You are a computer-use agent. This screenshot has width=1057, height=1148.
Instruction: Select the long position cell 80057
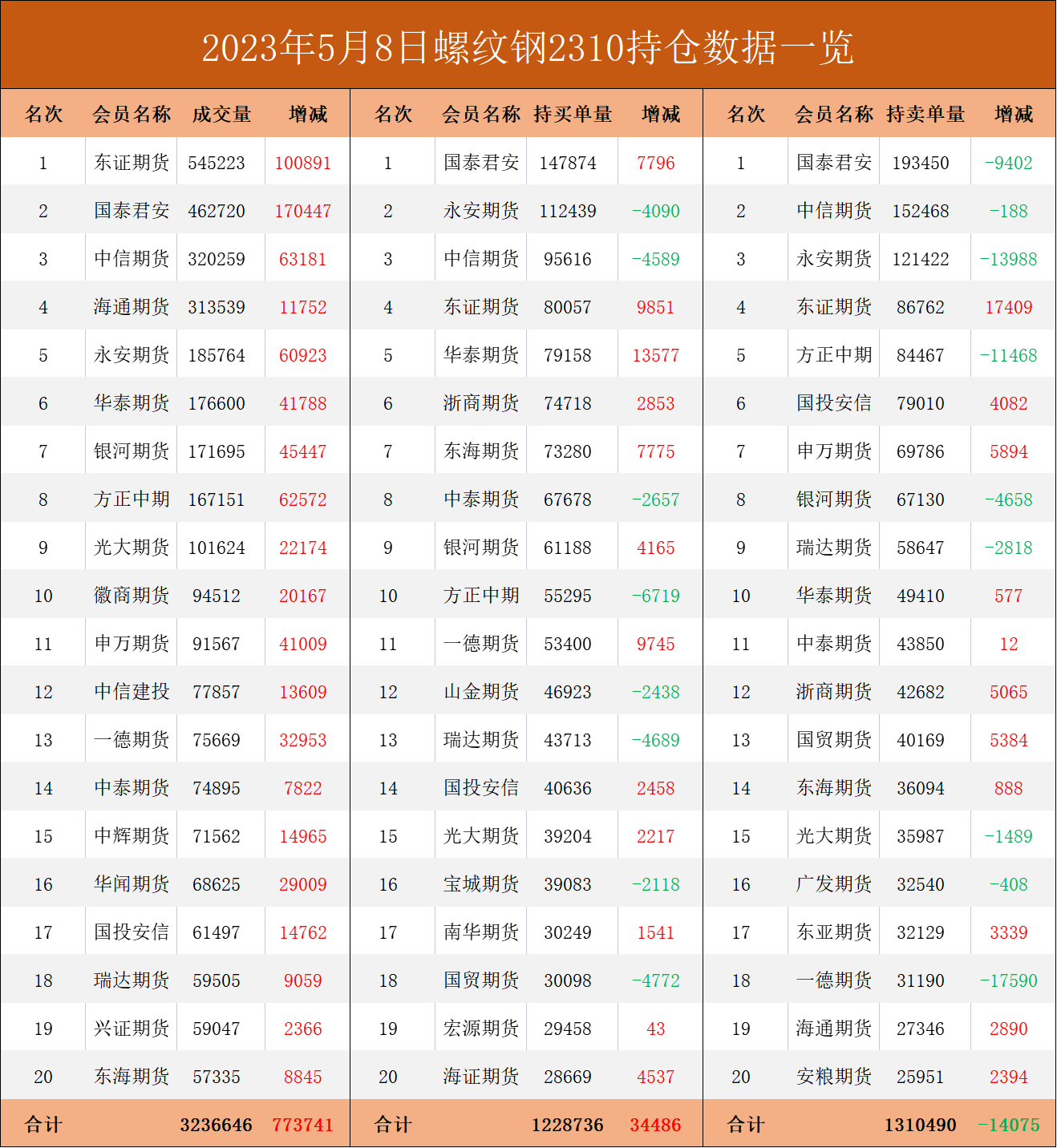click(568, 307)
